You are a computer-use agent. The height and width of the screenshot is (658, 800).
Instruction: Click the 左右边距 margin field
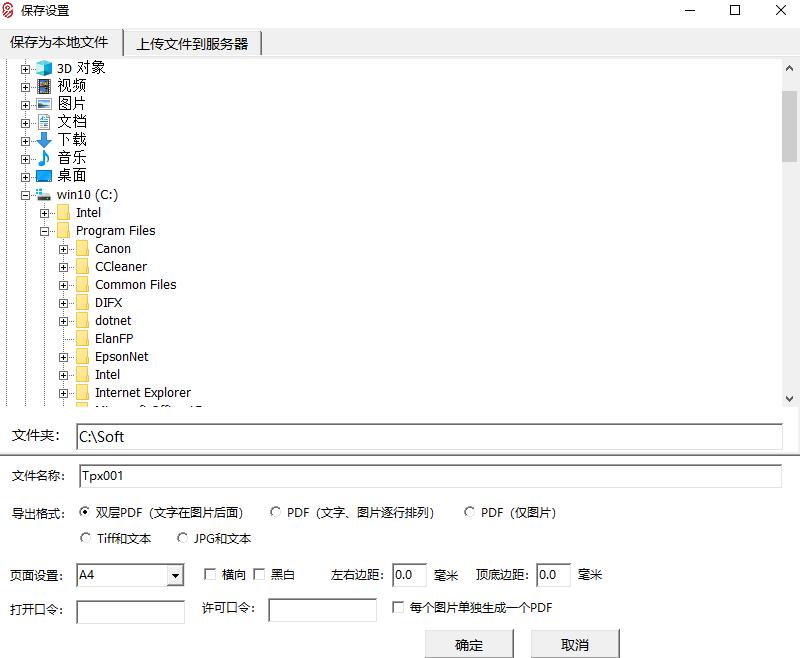click(409, 575)
